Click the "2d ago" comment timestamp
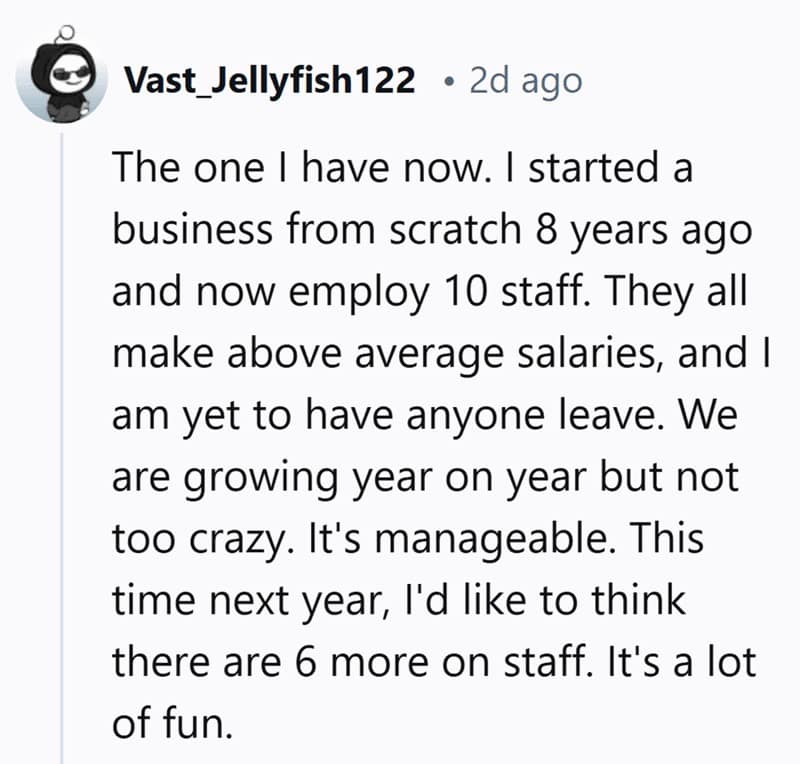Image resolution: width=800 pixels, height=764 pixels. pyautogui.click(x=525, y=80)
